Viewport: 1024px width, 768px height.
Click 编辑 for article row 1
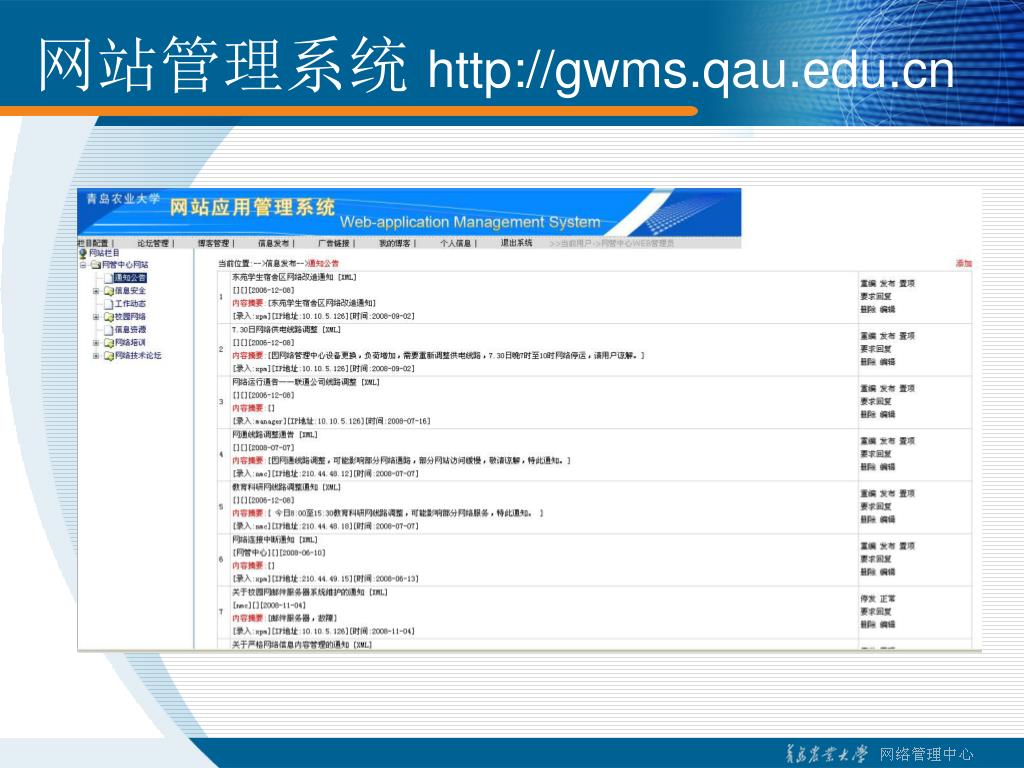point(888,310)
